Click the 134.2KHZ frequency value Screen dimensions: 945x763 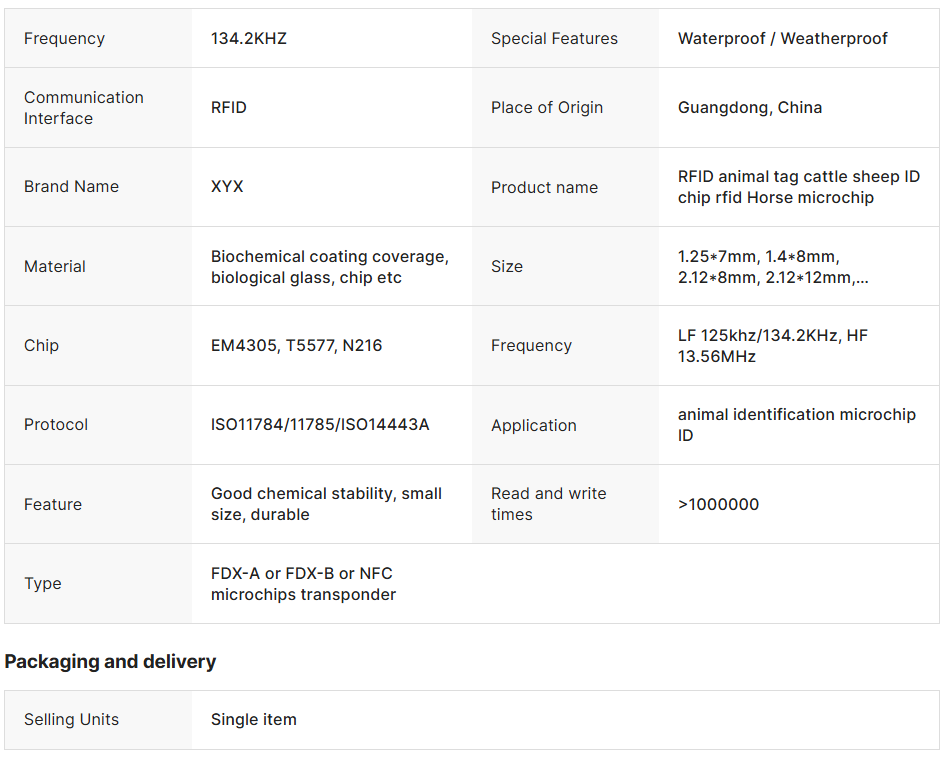click(249, 39)
